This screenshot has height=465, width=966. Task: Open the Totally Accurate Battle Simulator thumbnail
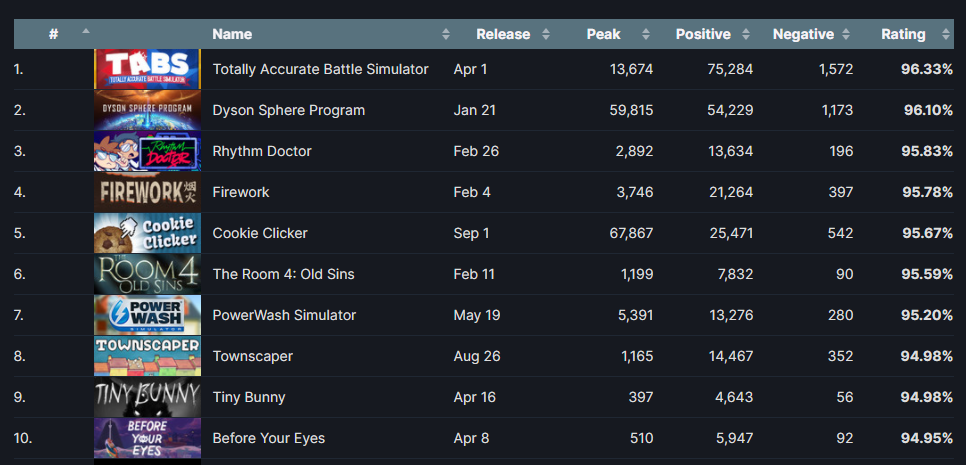(147, 69)
